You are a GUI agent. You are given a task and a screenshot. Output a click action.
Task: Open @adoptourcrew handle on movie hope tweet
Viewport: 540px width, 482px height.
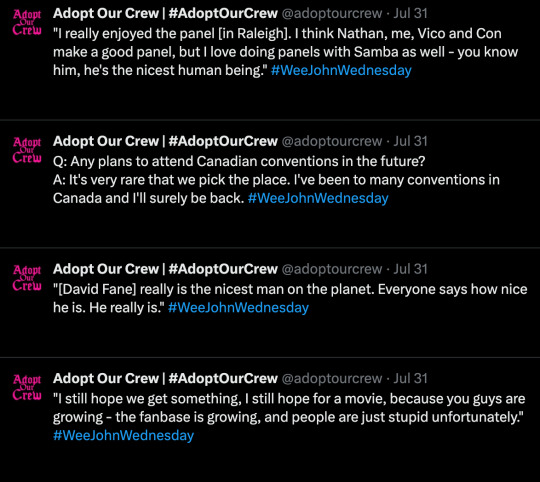point(332,378)
